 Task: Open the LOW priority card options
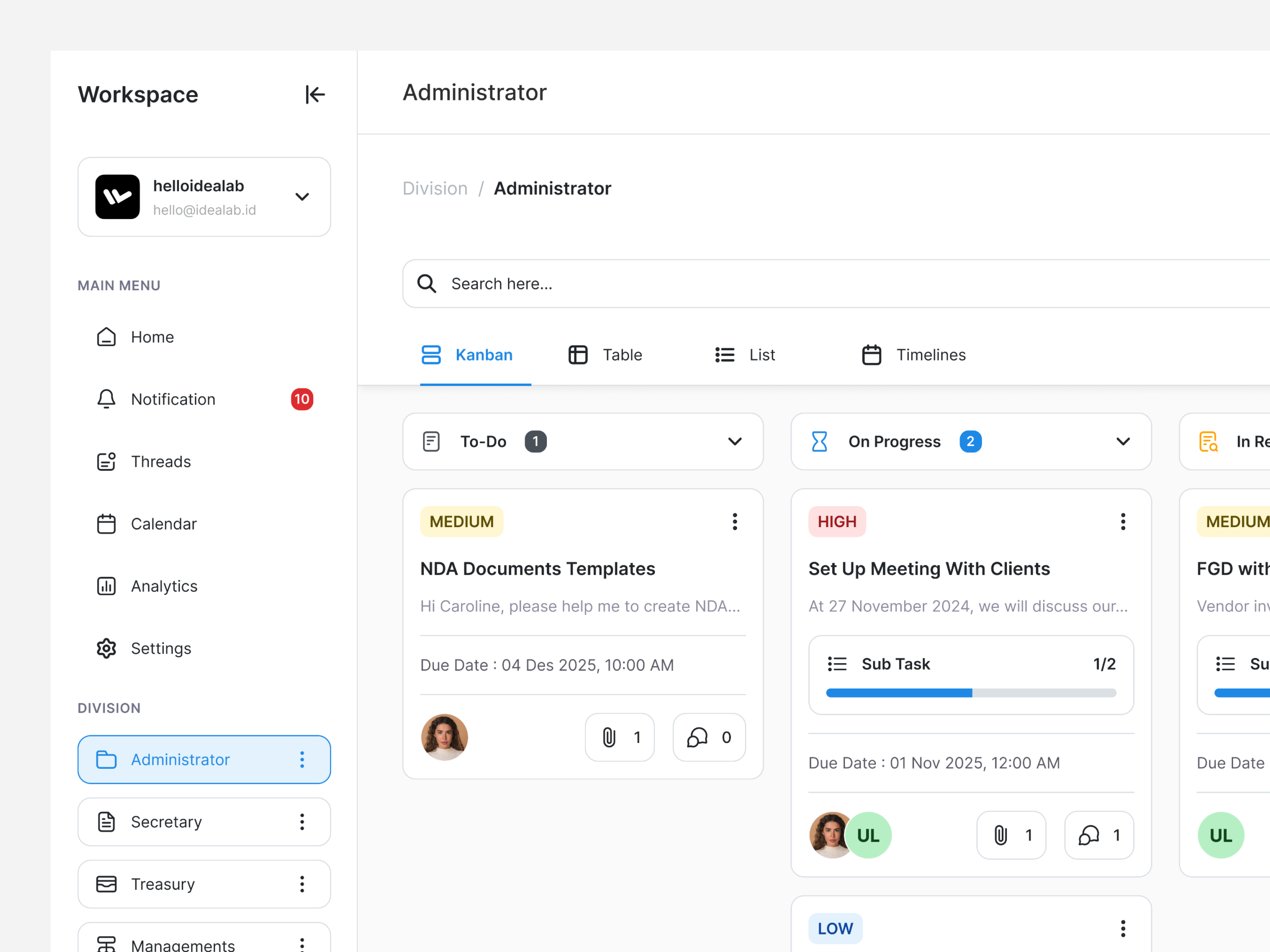(1123, 929)
